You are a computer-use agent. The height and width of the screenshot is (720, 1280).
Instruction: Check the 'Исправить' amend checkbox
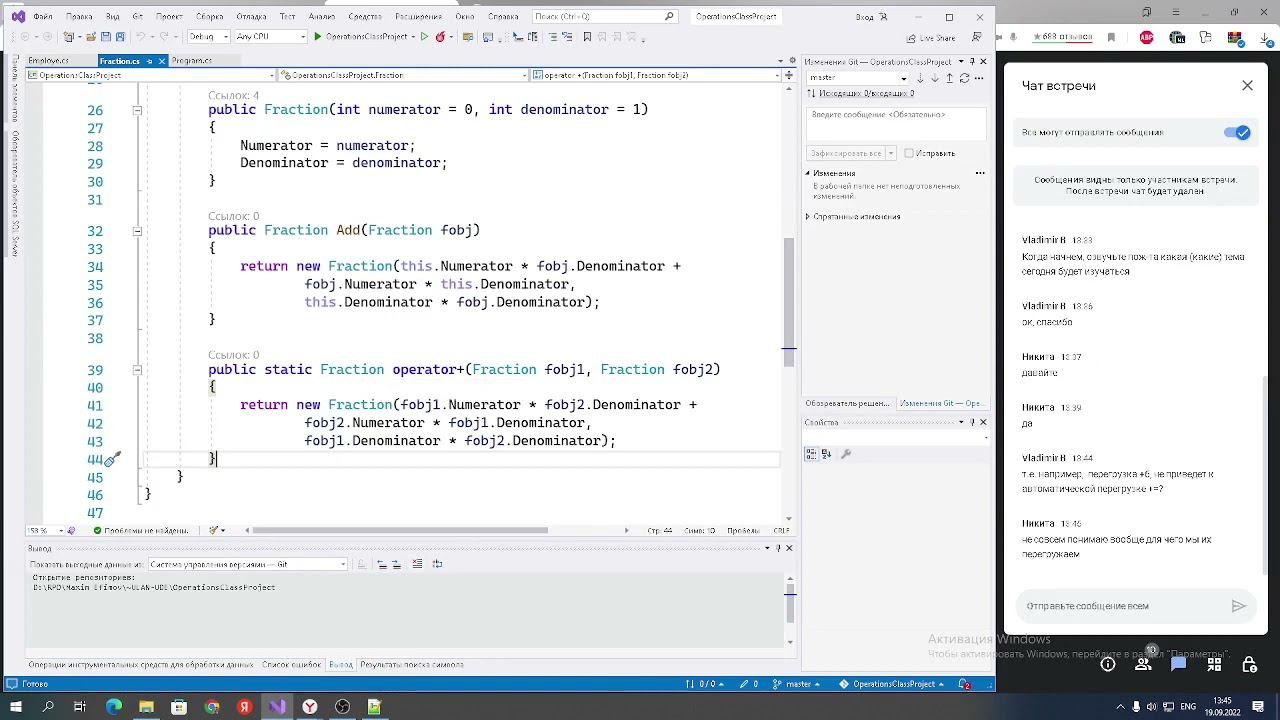pos(909,153)
